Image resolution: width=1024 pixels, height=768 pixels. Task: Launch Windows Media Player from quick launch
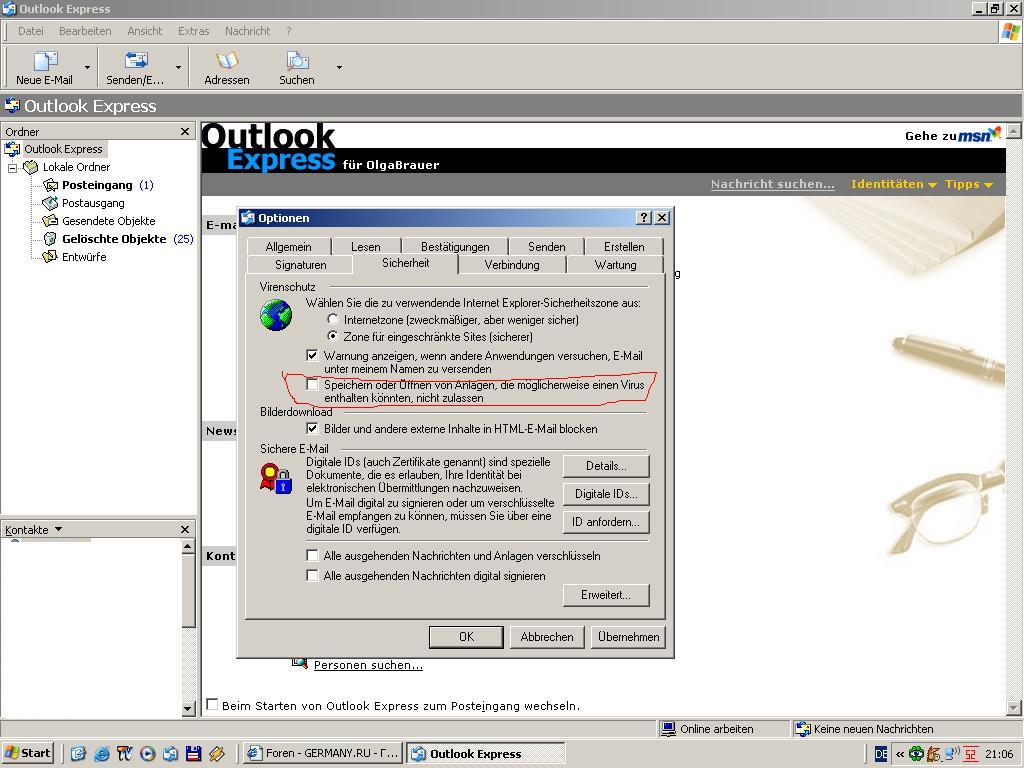pos(148,754)
